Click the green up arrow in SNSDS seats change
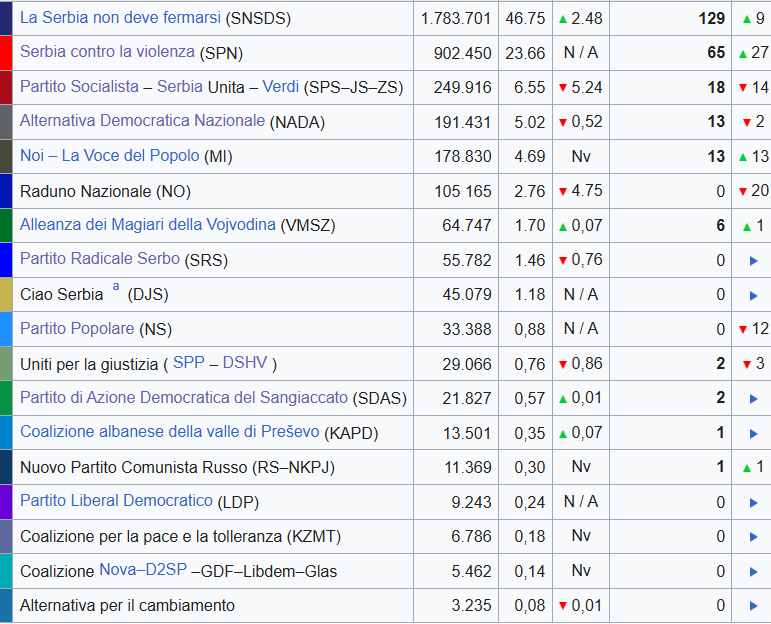The width and height of the screenshot is (771, 624). (x=747, y=18)
